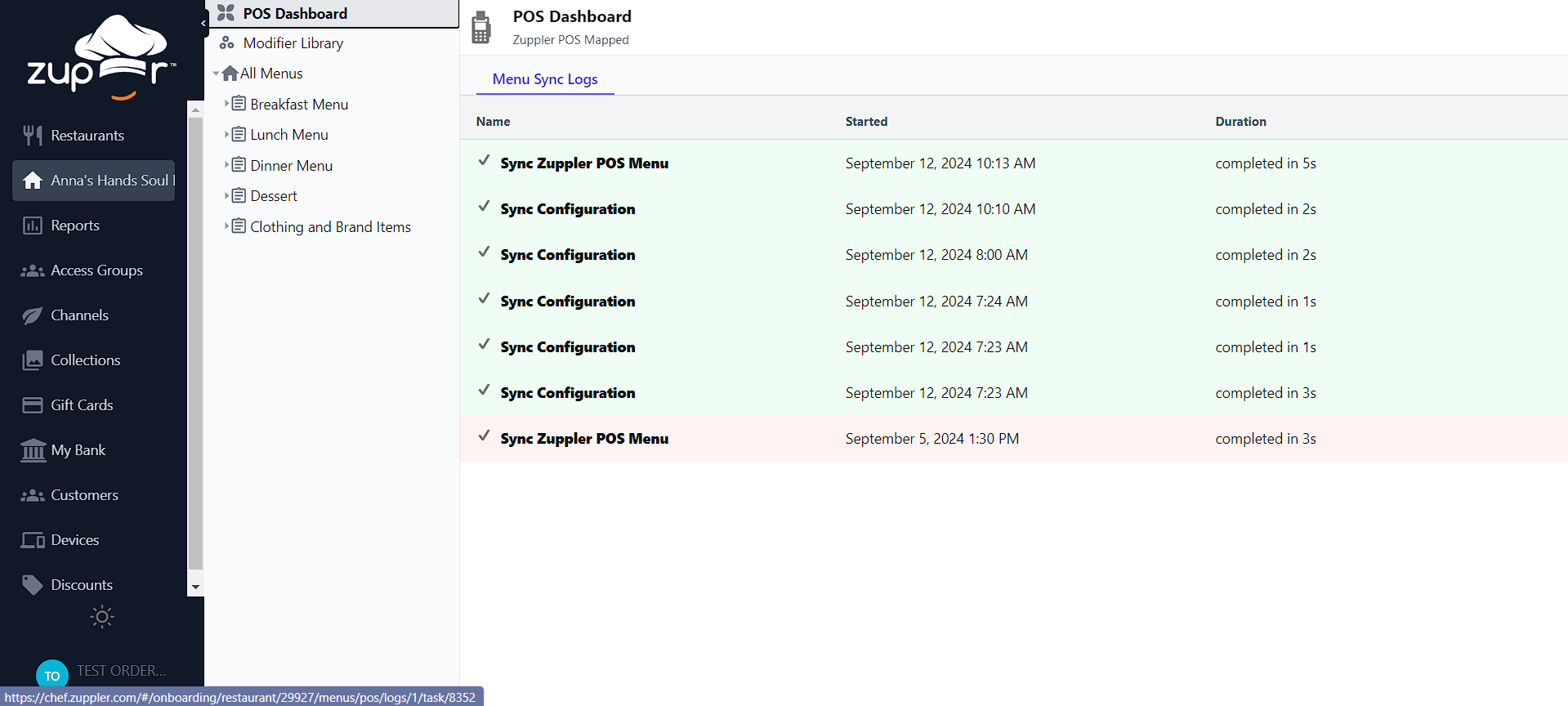Click the sidebar scrollbar down arrow

[x=195, y=587]
